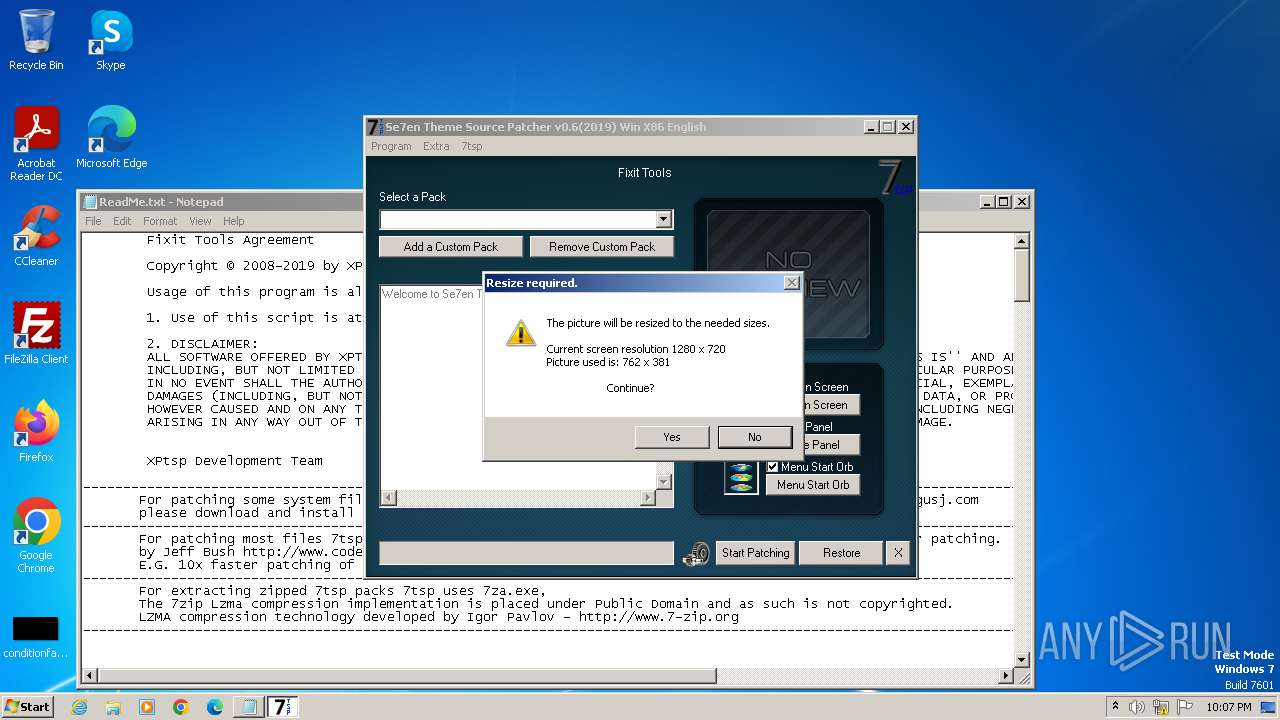Confirm the resize by clicking Yes
The image size is (1280, 720).
(672, 437)
